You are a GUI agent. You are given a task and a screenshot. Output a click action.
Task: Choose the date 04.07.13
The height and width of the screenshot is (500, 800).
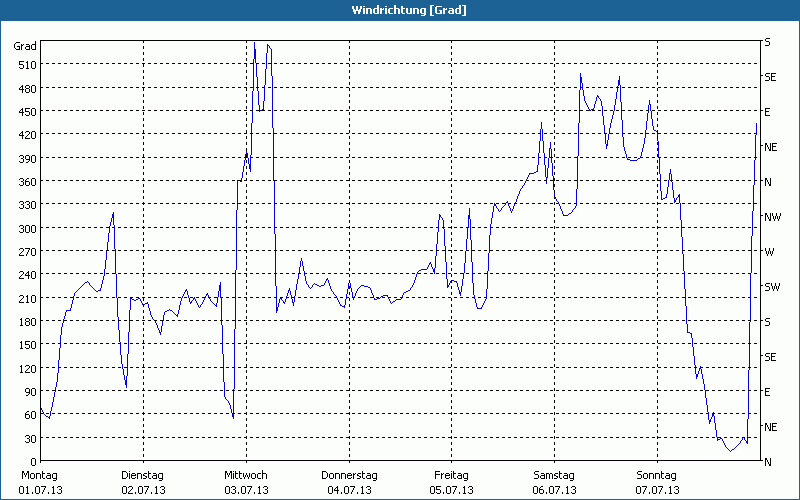pyautogui.click(x=349, y=490)
